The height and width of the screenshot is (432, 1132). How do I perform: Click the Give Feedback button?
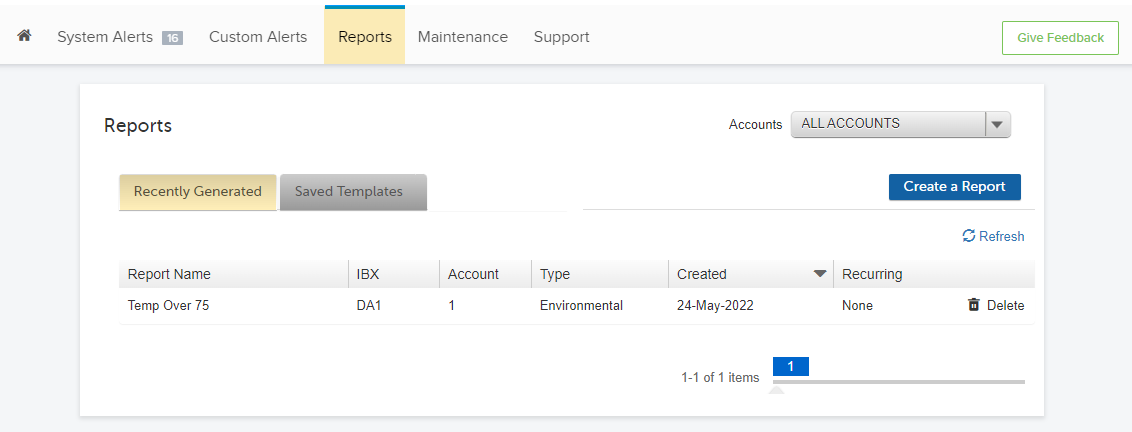[x=1060, y=38]
